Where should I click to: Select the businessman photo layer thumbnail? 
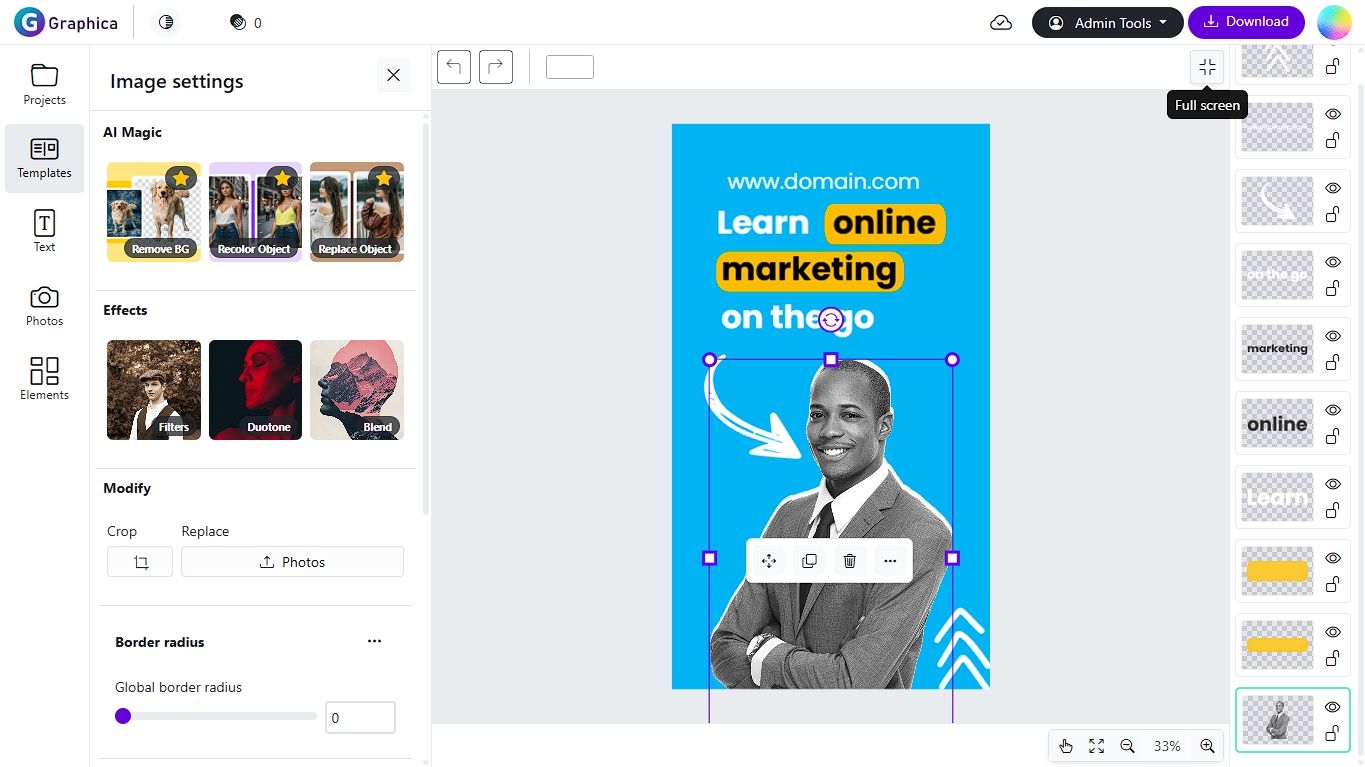[x=1277, y=720]
